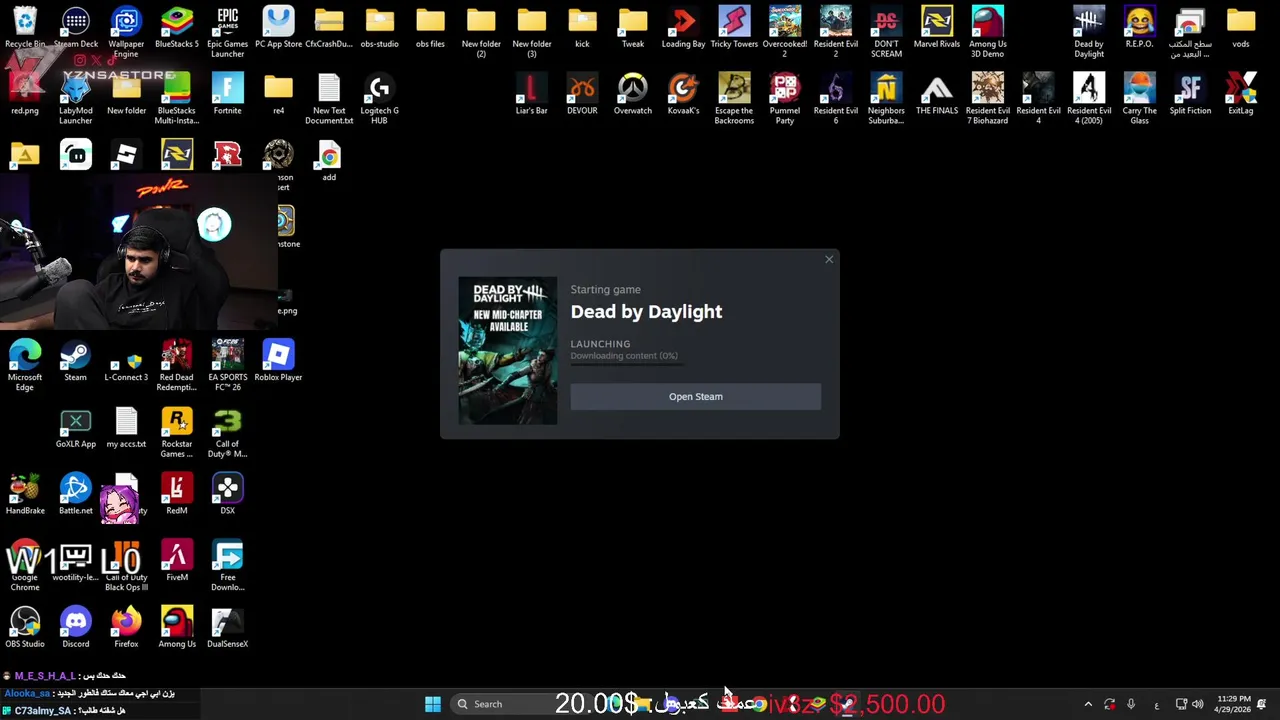Image resolution: width=1280 pixels, height=720 pixels.
Task: Open PC App Store shortcut
Action: tap(278, 27)
